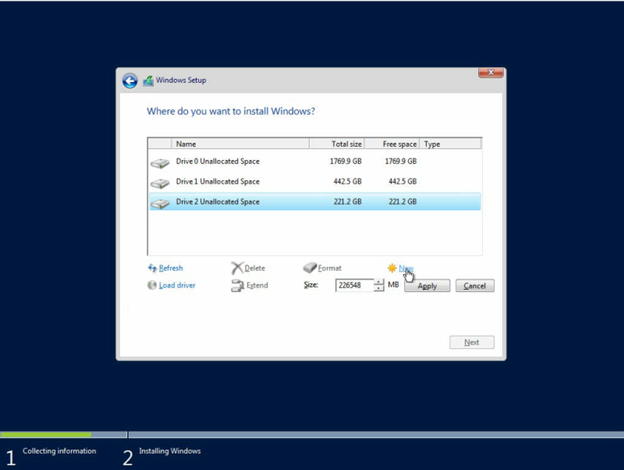Increase size with the spinner up arrow
Viewport: 624px width, 470px height.
379,282
